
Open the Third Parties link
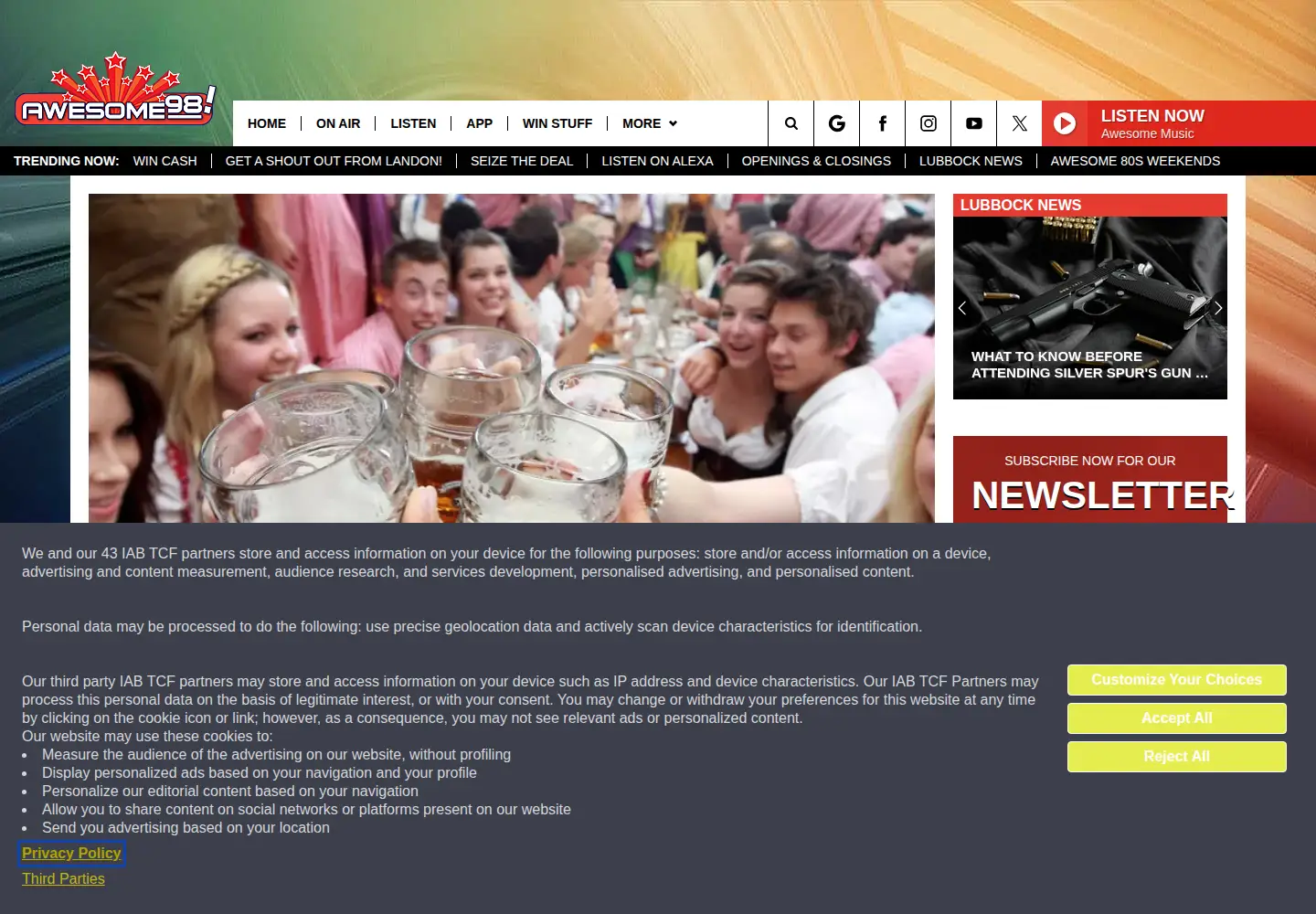tap(63, 878)
